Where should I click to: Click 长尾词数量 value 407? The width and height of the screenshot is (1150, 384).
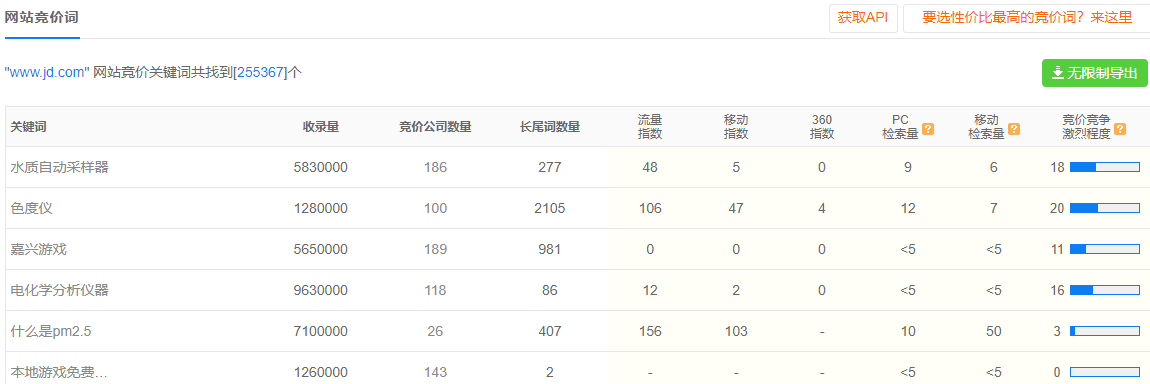(549, 331)
